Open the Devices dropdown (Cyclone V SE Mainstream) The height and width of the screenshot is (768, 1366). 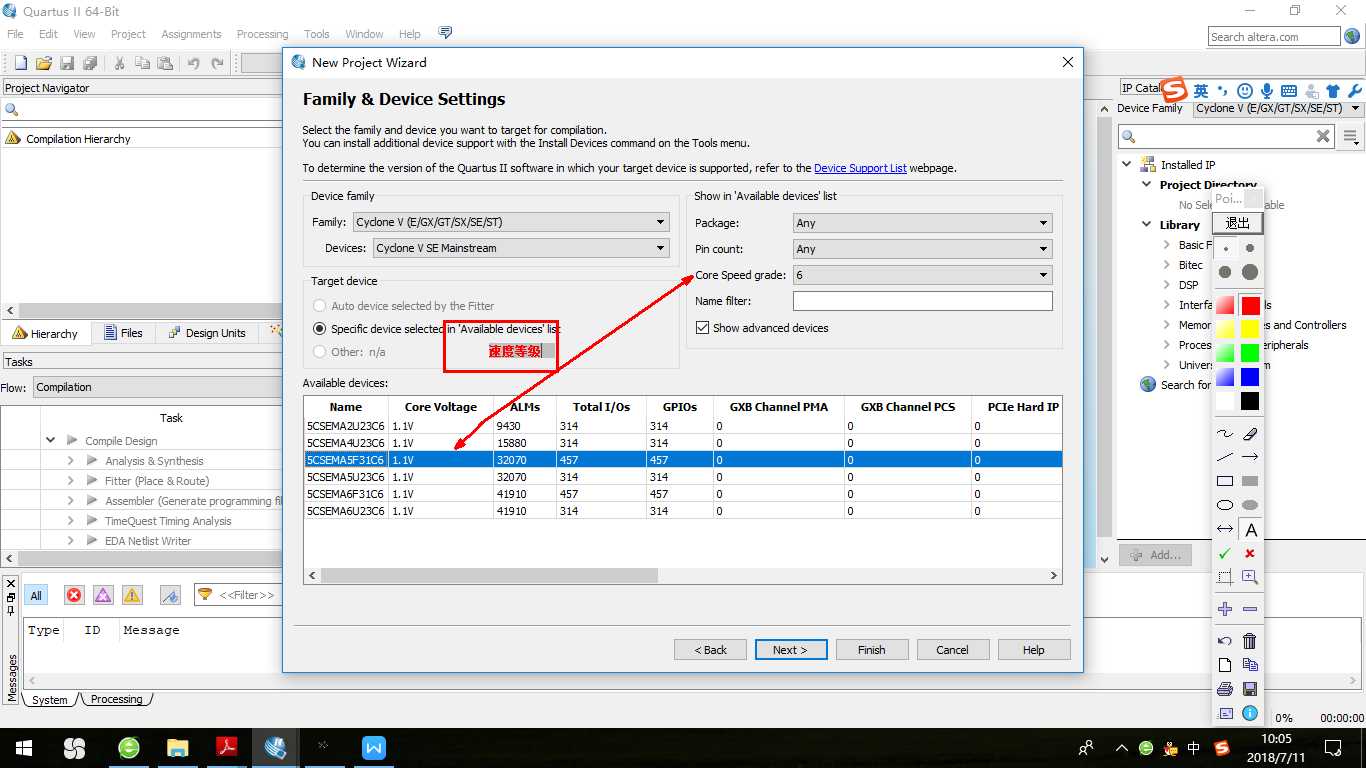[x=521, y=248]
